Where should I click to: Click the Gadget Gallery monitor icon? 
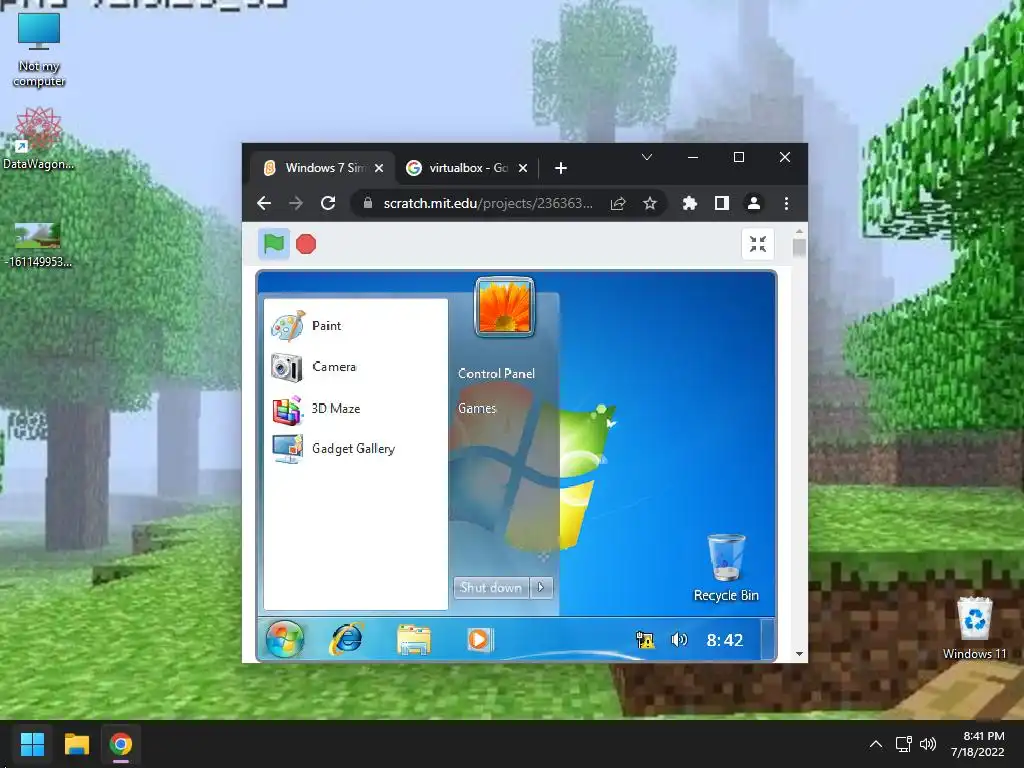(287, 449)
